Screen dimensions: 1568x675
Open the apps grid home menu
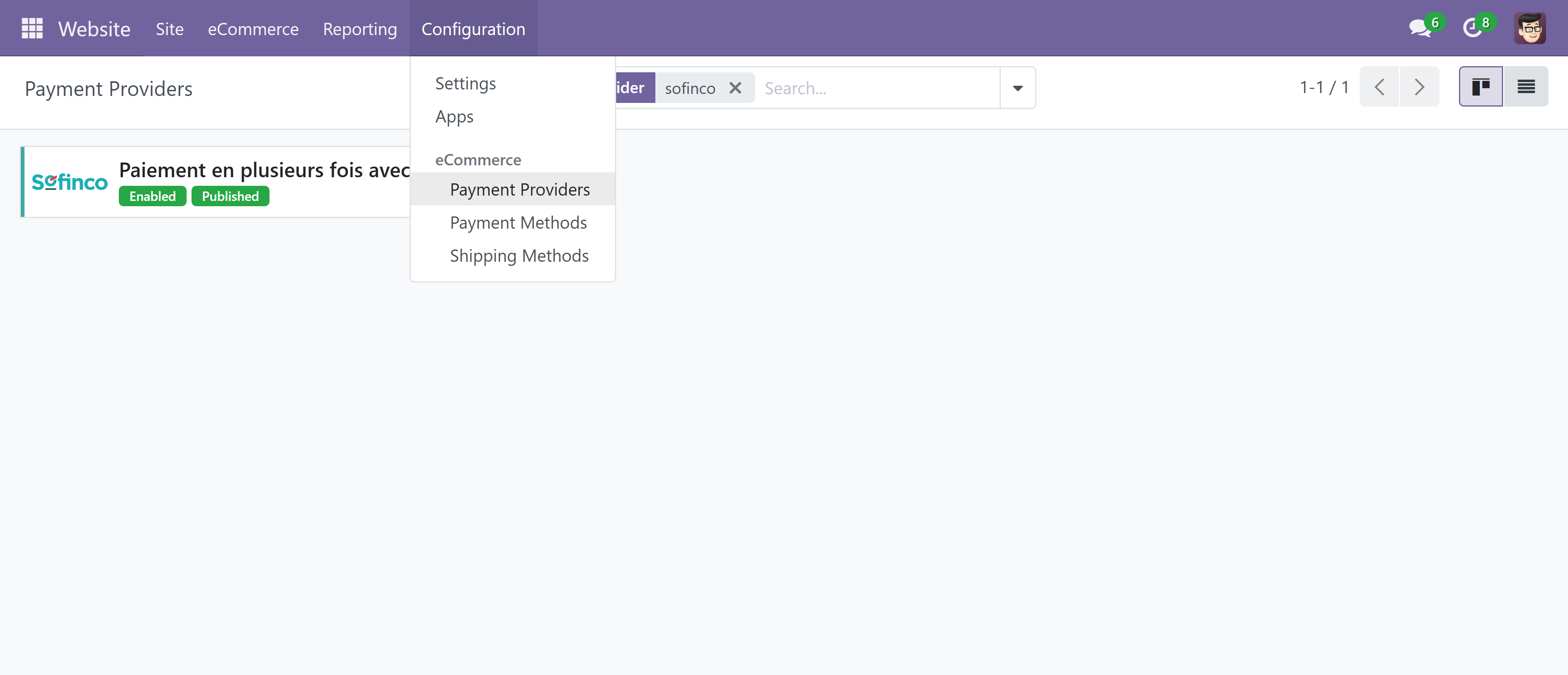pos(32,29)
